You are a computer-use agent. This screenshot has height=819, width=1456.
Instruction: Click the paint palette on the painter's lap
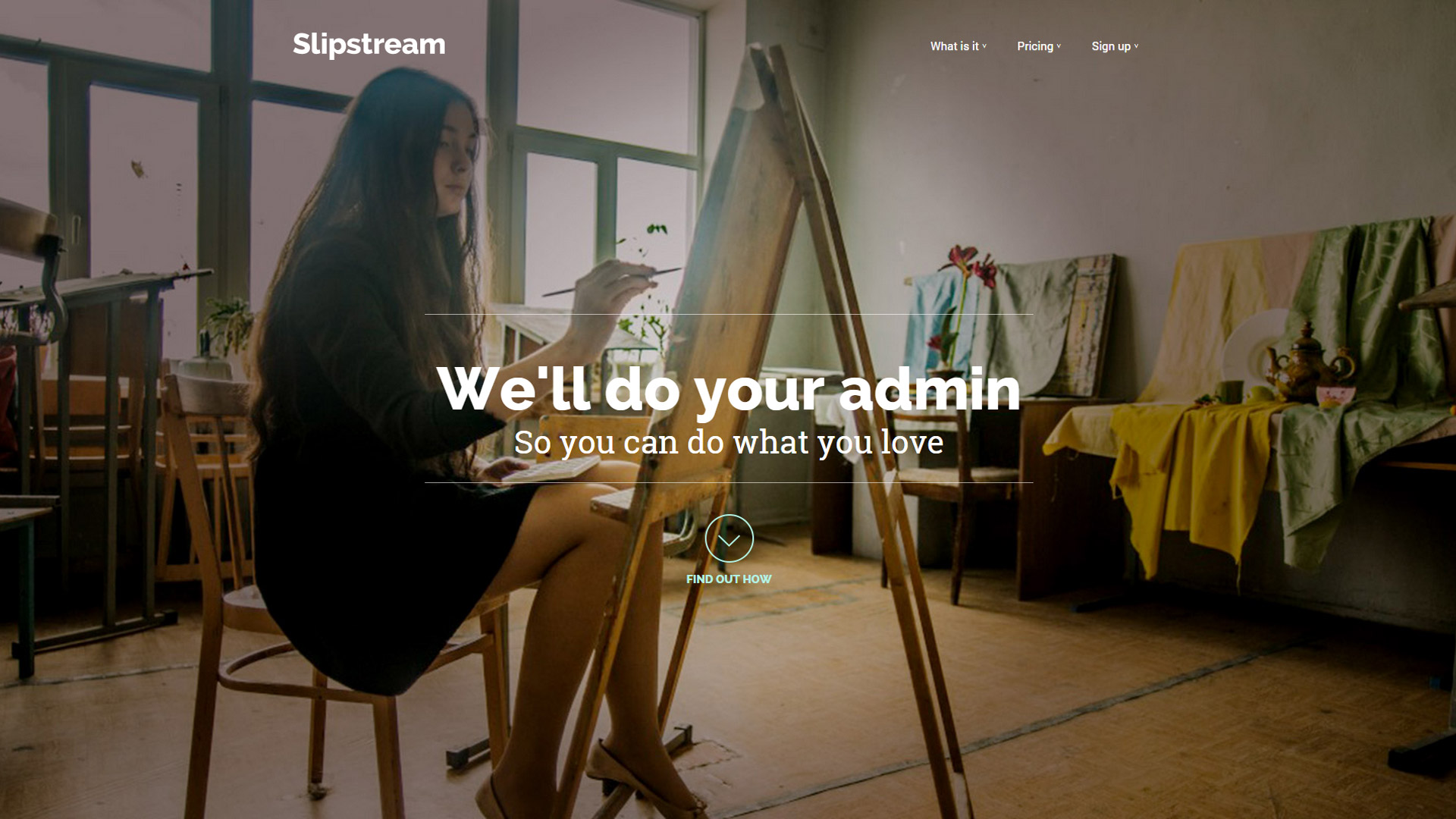click(x=551, y=470)
